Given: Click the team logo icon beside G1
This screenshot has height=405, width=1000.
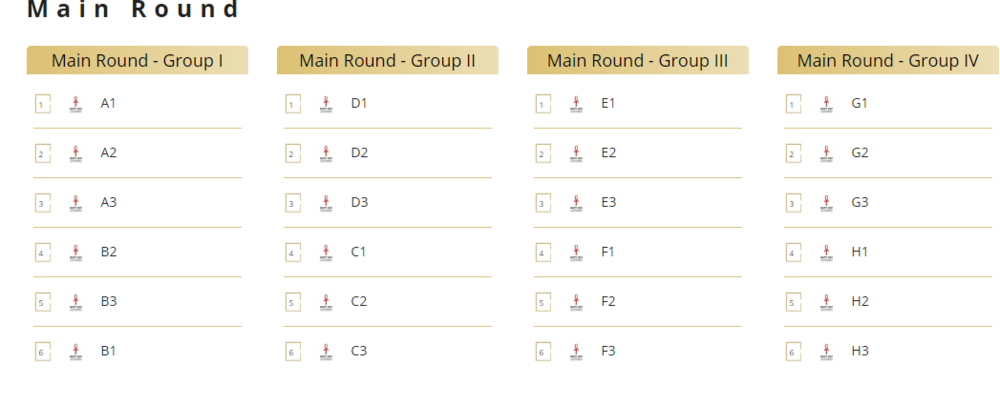Looking at the screenshot, I should [826, 104].
